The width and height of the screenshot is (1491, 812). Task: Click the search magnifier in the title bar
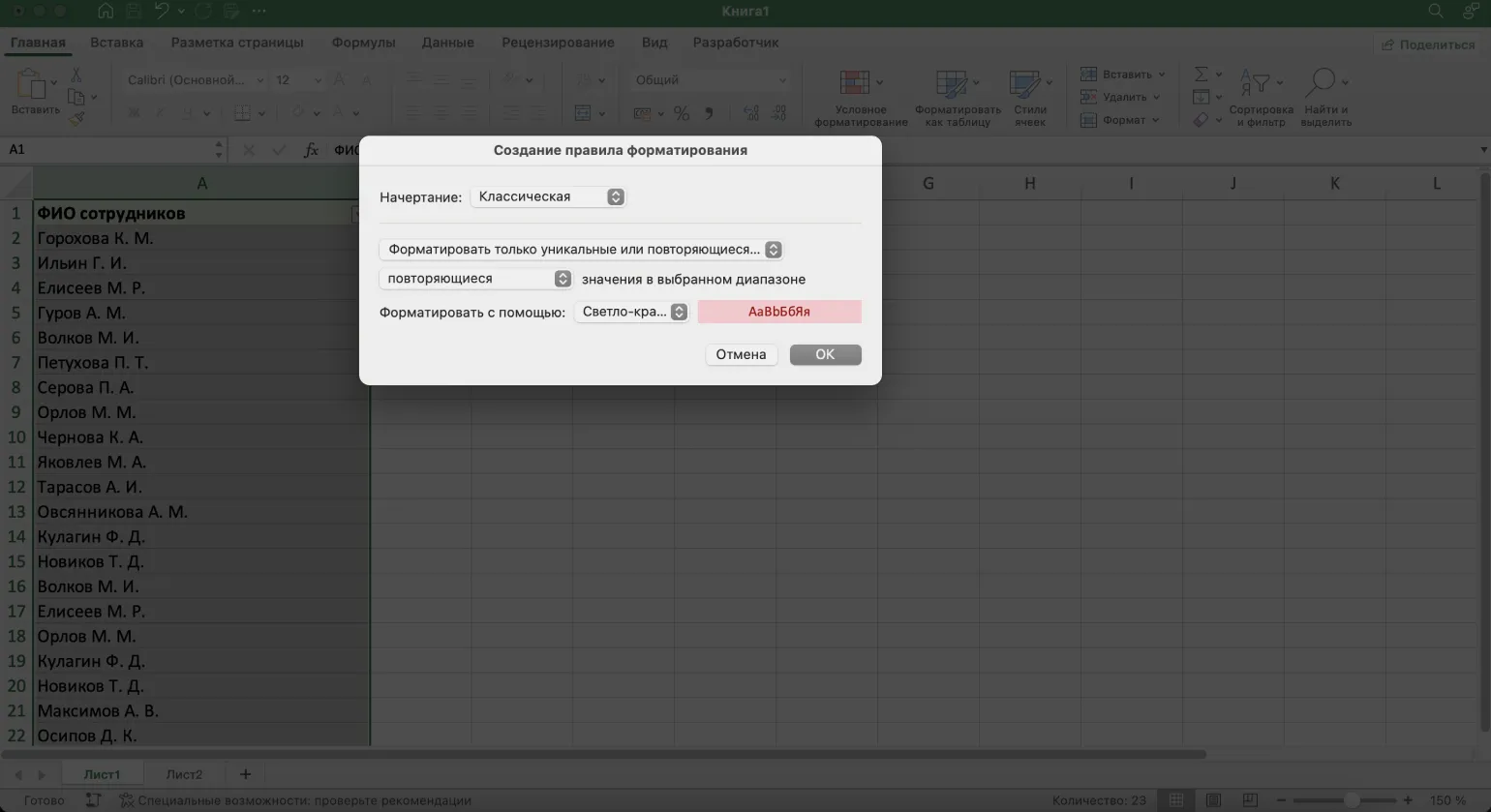tap(1436, 12)
